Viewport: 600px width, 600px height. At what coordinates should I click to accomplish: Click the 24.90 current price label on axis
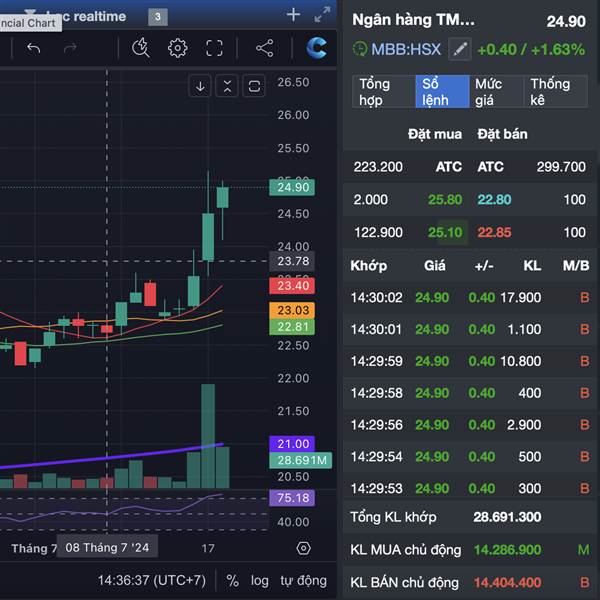(292, 188)
